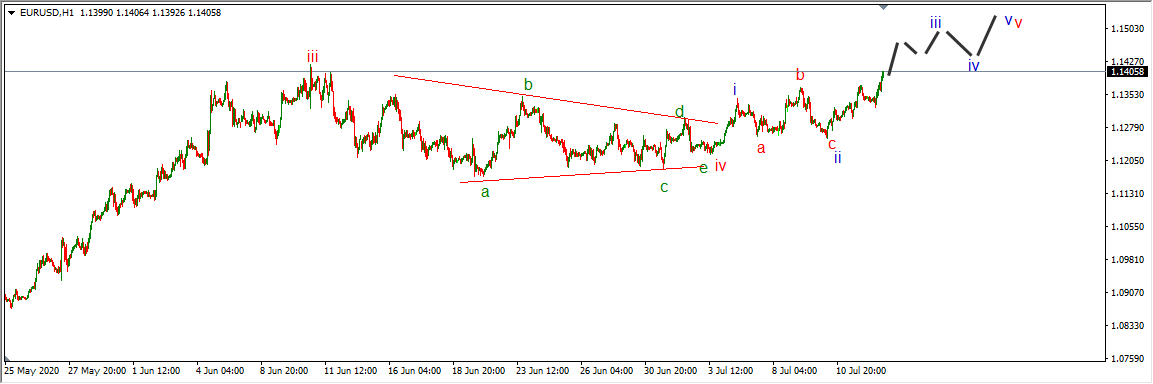Click the close value 1.14058 in header

tap(204, 13)
